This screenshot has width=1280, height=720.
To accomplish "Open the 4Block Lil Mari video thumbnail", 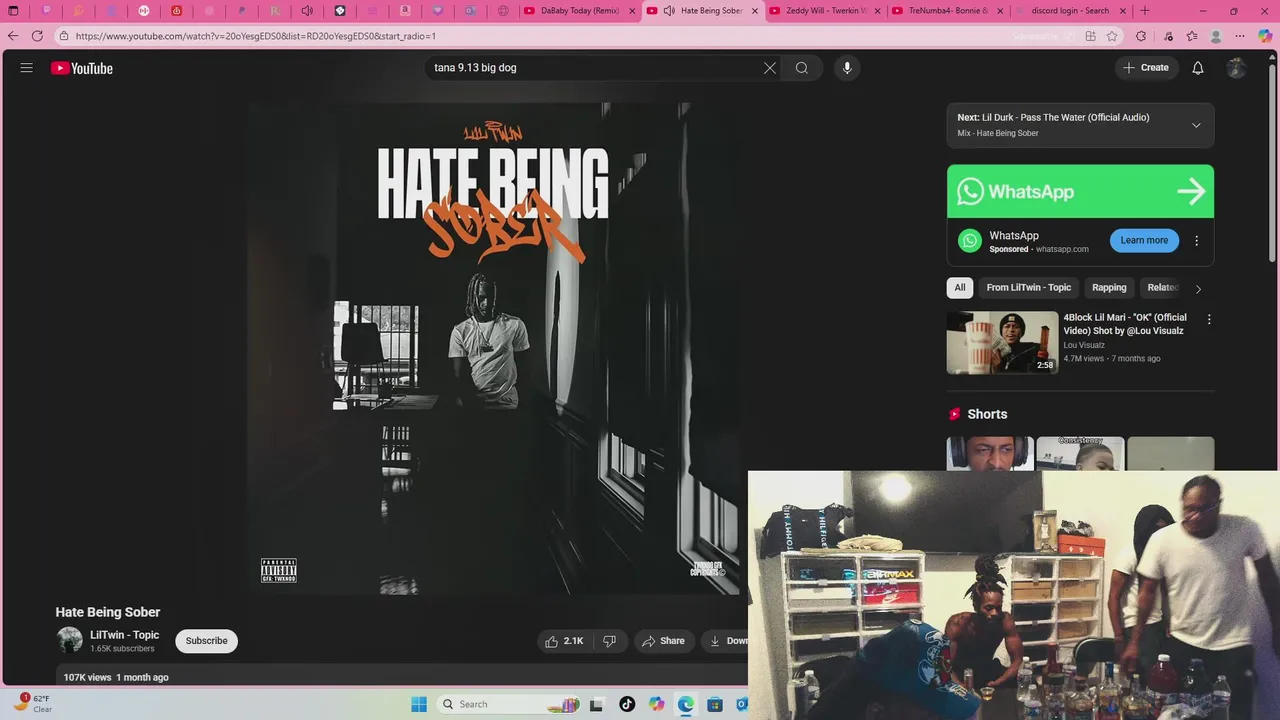I will point(1002,342).
